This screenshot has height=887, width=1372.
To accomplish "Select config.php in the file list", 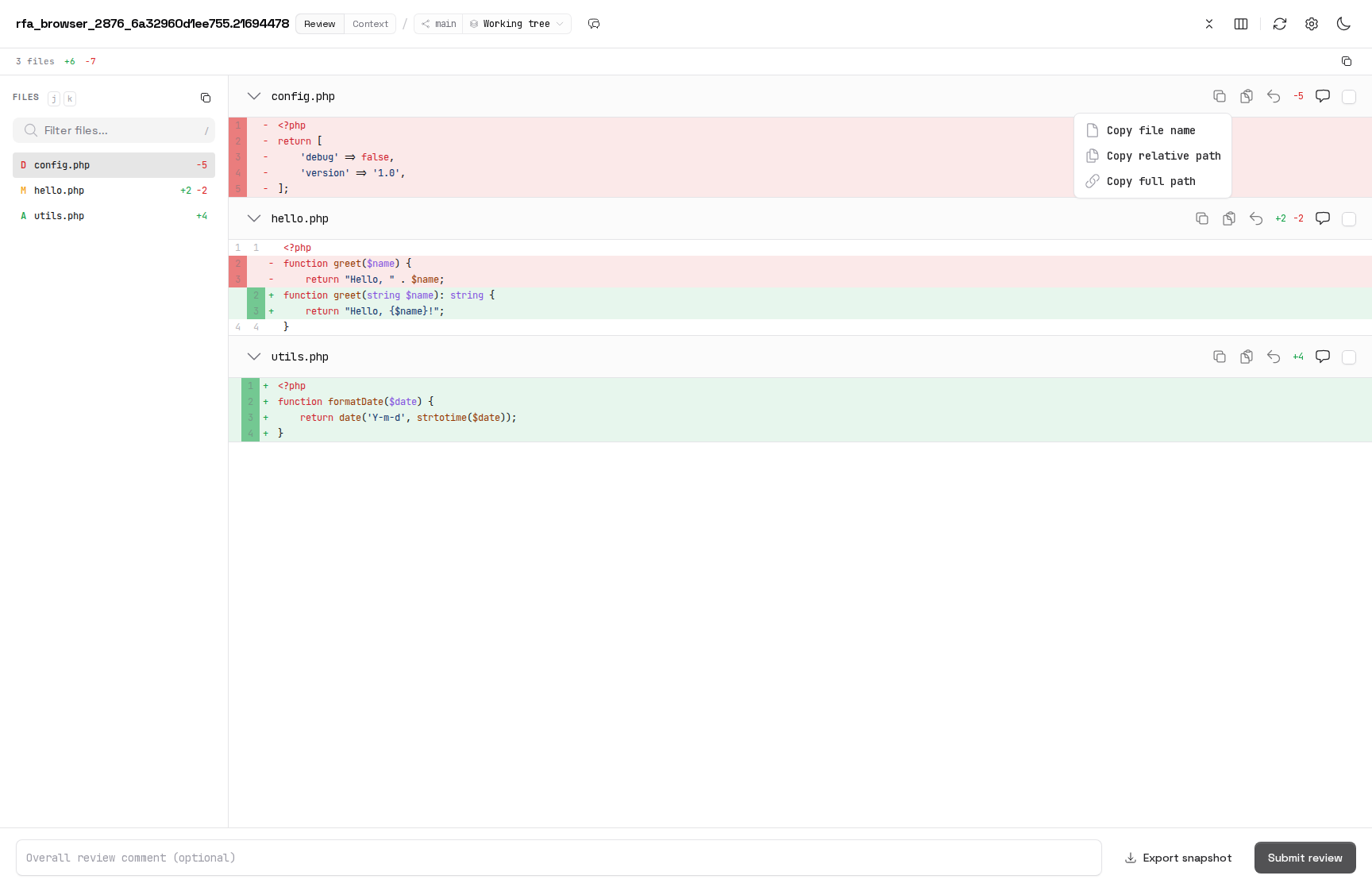I will (114, 165).
